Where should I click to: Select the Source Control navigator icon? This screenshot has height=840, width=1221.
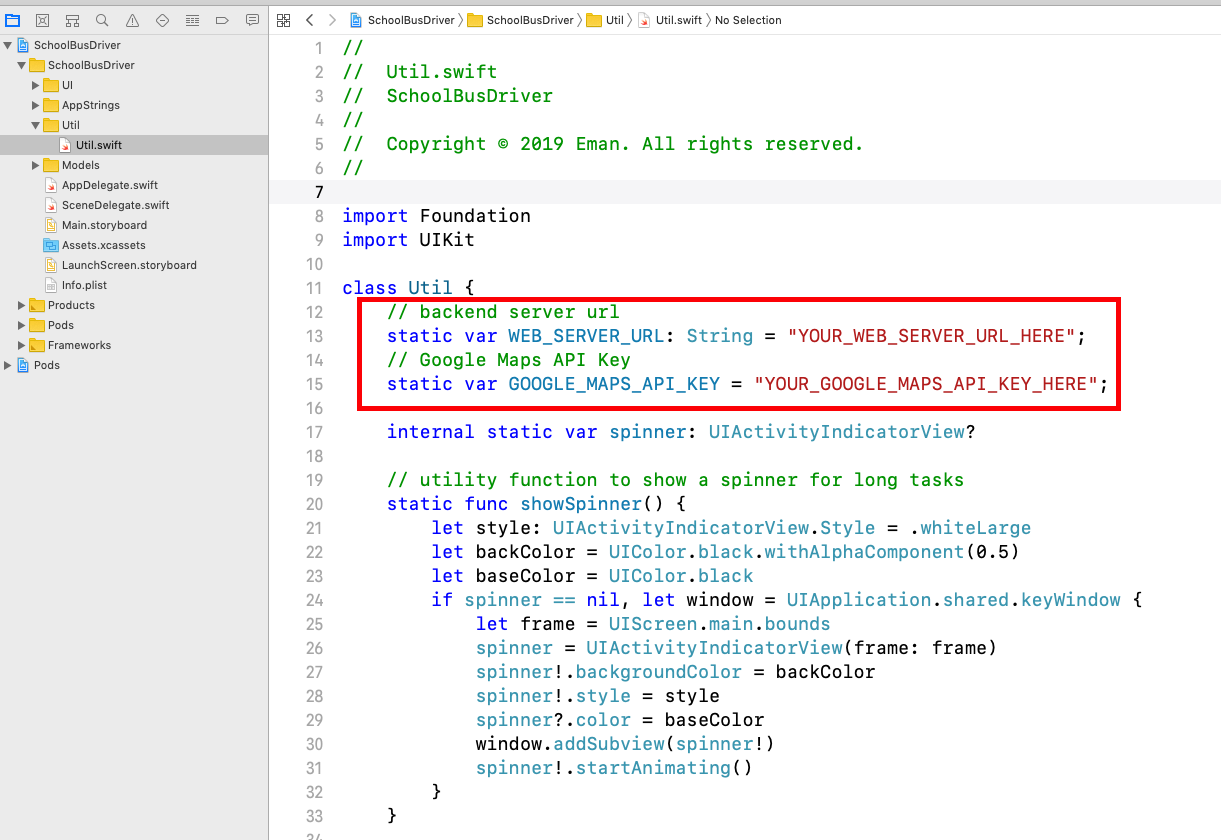pyautogui.click(x=42, y=19)
